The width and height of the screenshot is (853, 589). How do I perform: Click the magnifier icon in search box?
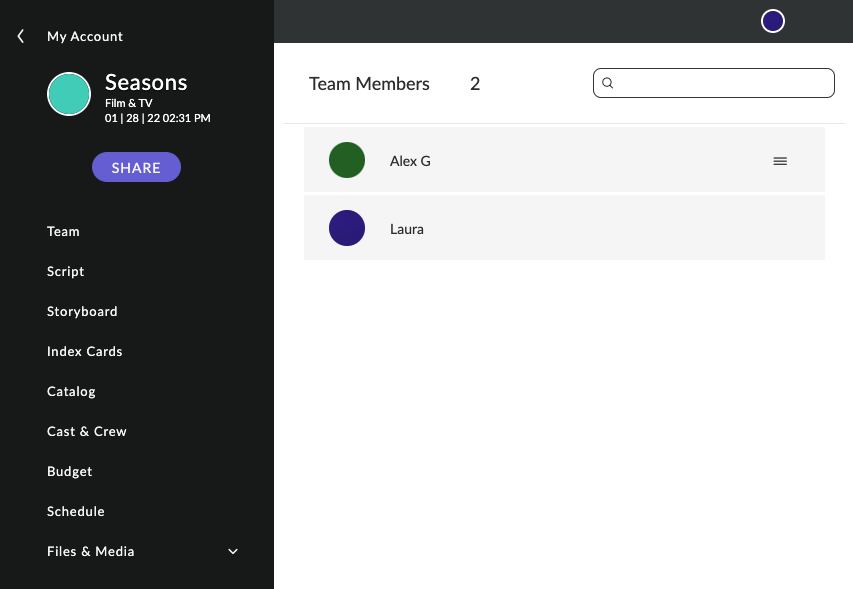pyautogui.click(x=608, y=83)
